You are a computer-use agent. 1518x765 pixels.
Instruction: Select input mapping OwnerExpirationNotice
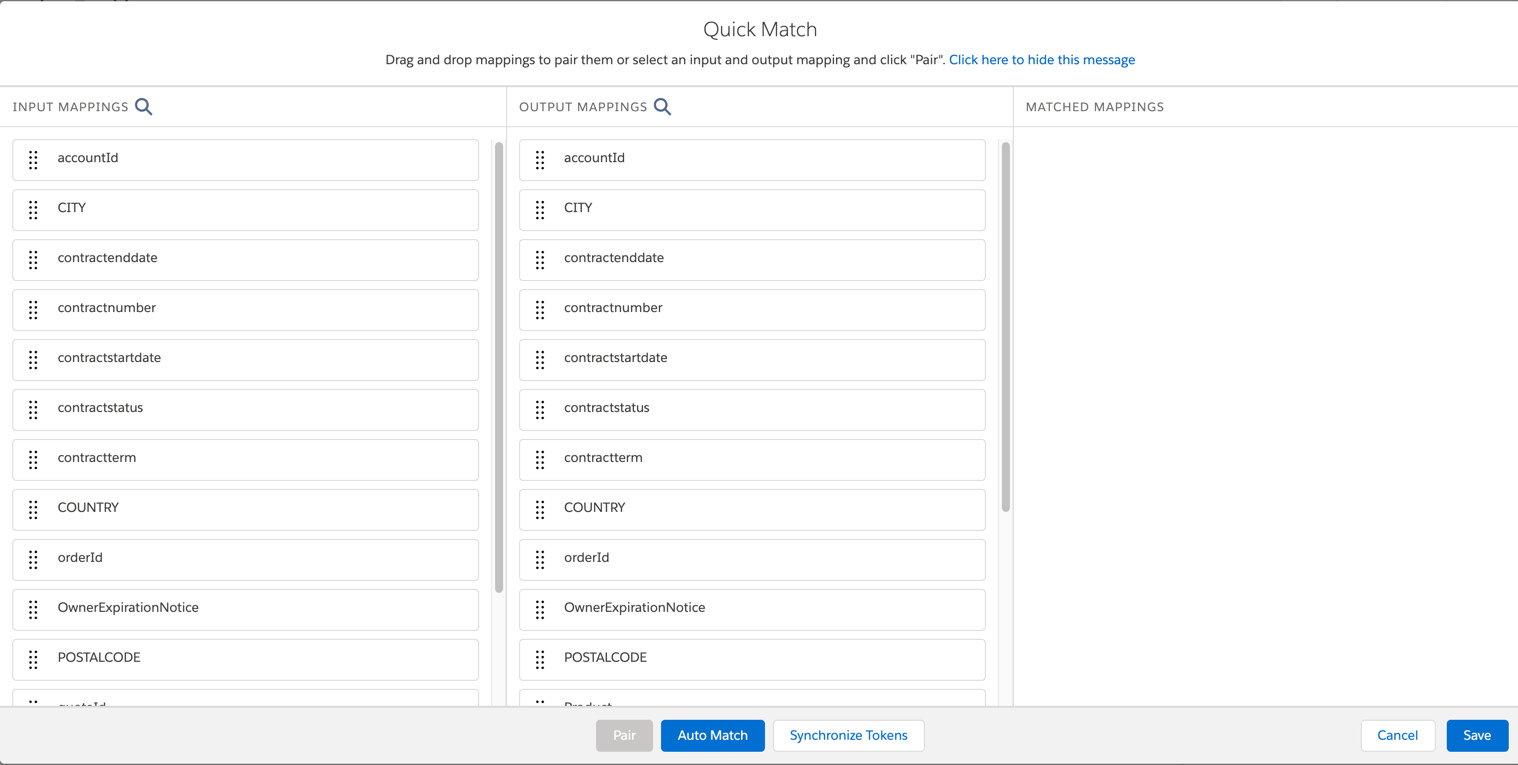click(x=245, y=609)
